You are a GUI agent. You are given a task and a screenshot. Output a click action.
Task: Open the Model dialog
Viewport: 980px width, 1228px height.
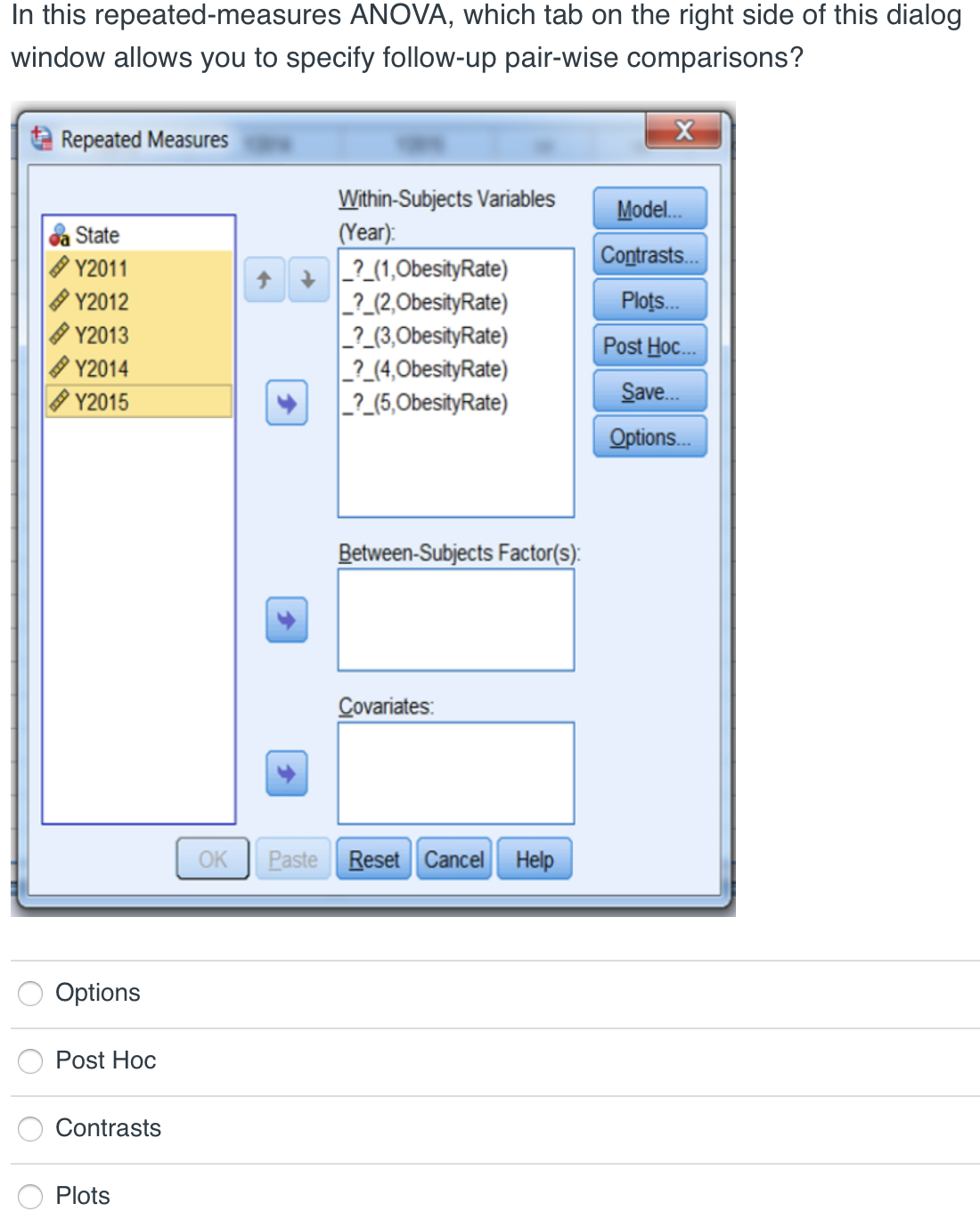tap(649, 209)
